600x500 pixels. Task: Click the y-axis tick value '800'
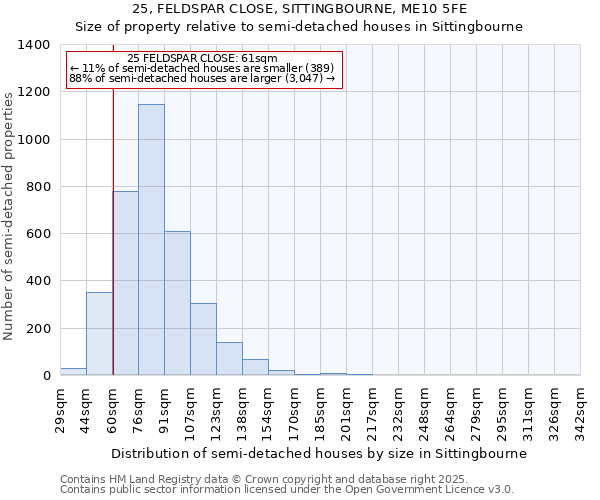[38, 187]
